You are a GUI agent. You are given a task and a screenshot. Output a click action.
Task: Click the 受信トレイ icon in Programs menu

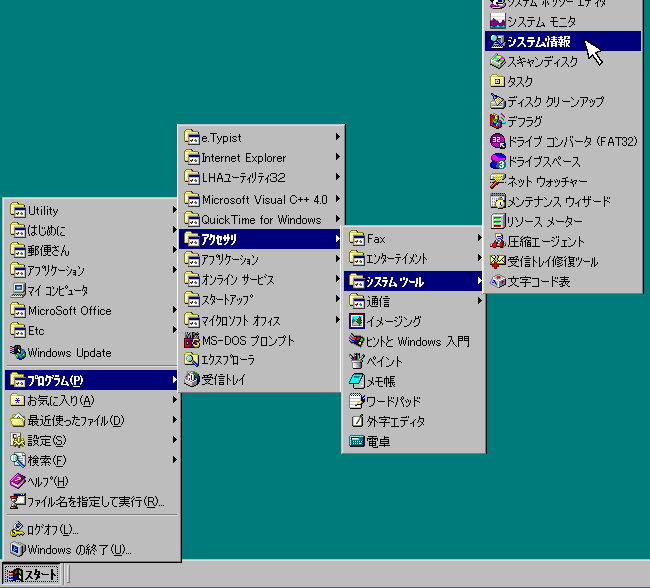click(x=192, y=379)
